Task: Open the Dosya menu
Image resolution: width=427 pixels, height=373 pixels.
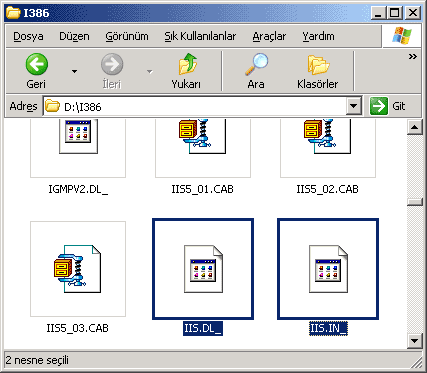Action: [28, 36]
